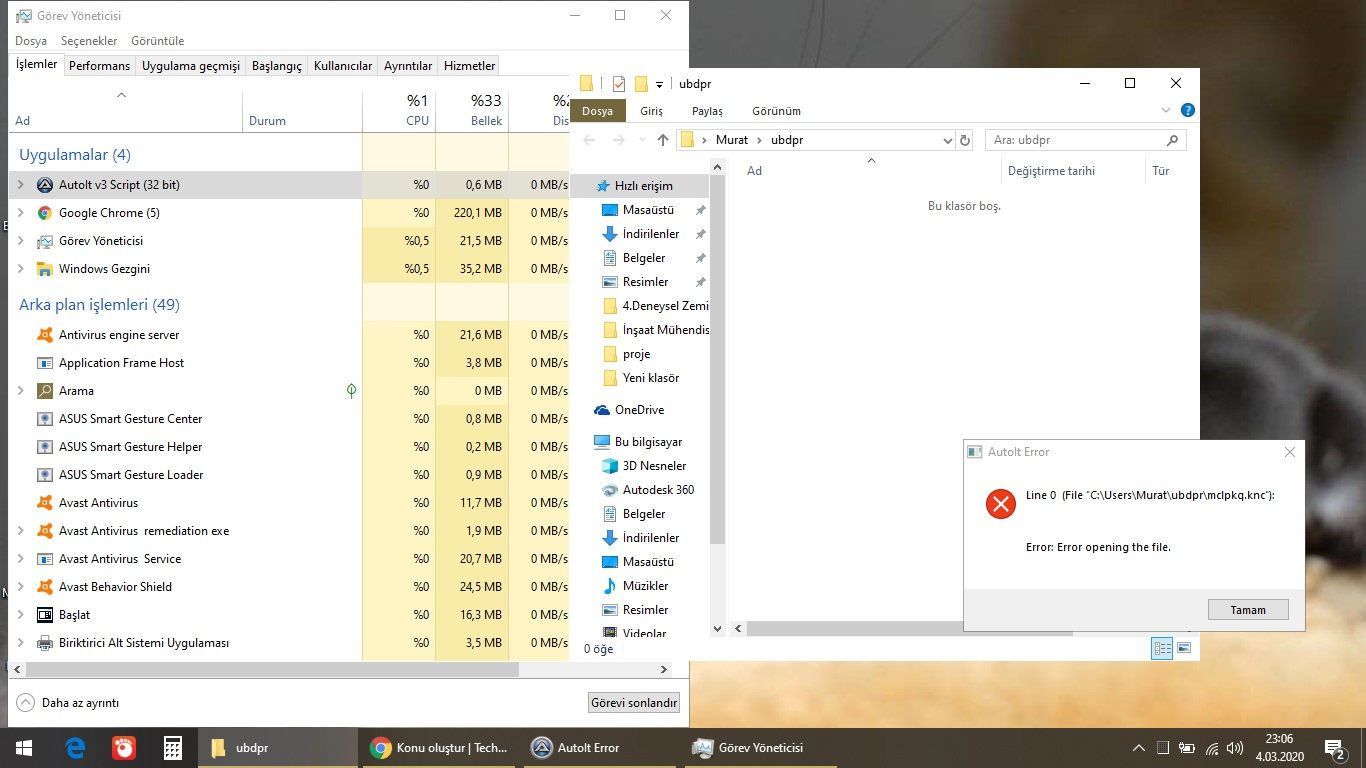This screenshot has width=1366, height=768.
Task: Click the volume icon in system tray
Action: [x=1237, y=748]
